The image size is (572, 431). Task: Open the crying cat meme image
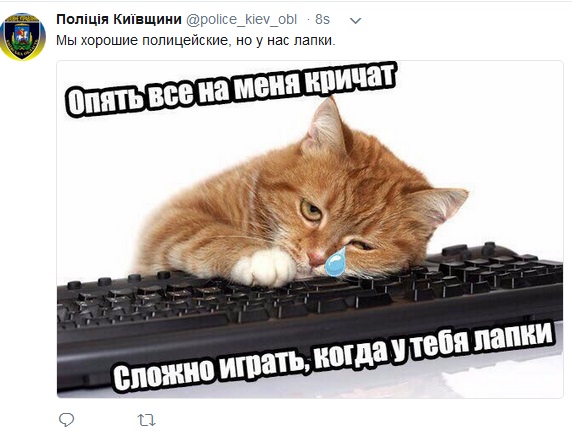pyautogui.click(x=310, y=229)
